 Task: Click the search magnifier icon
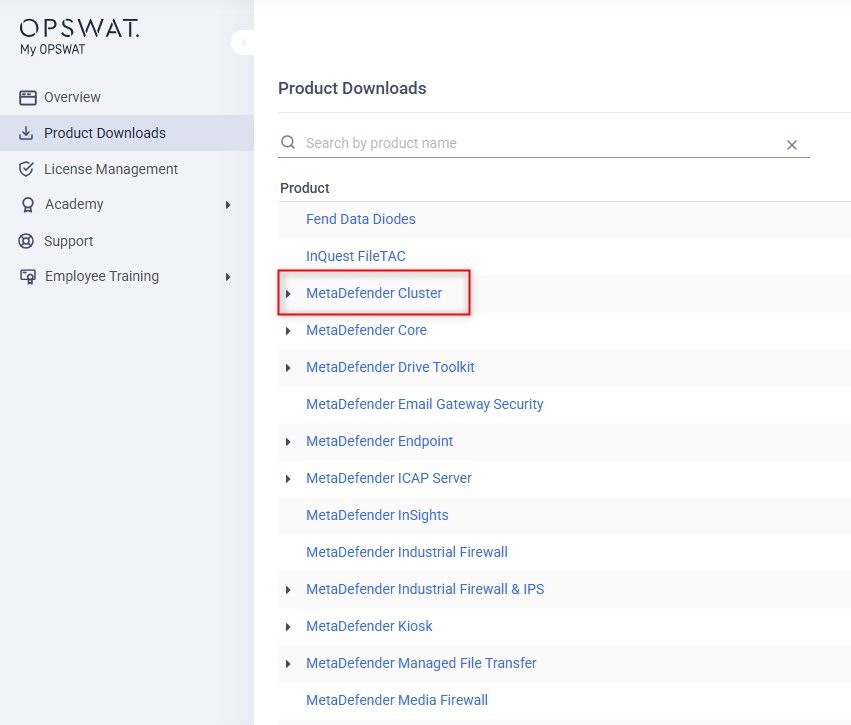(288, 143)
